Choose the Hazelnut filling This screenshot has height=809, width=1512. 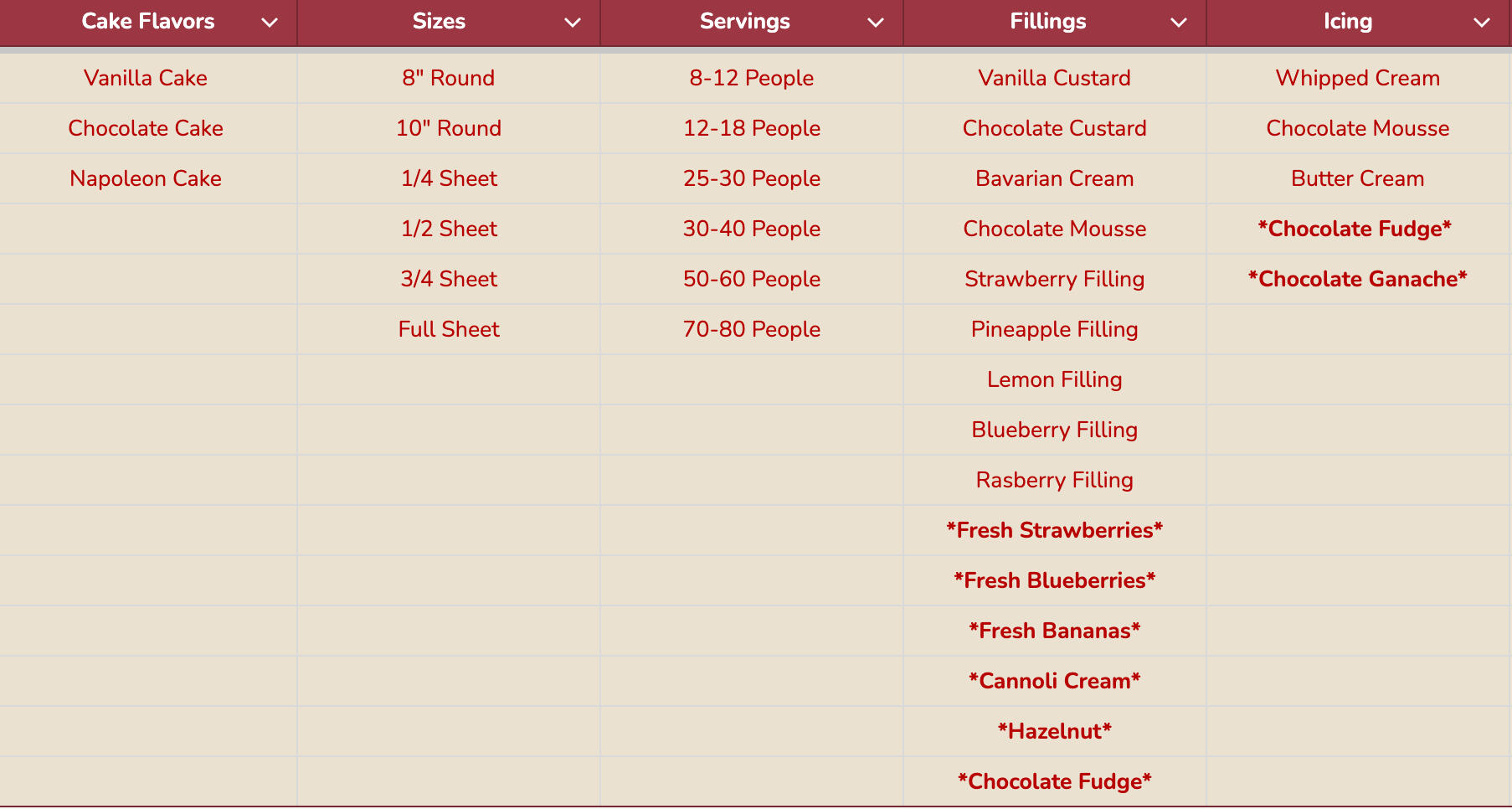1055,731
